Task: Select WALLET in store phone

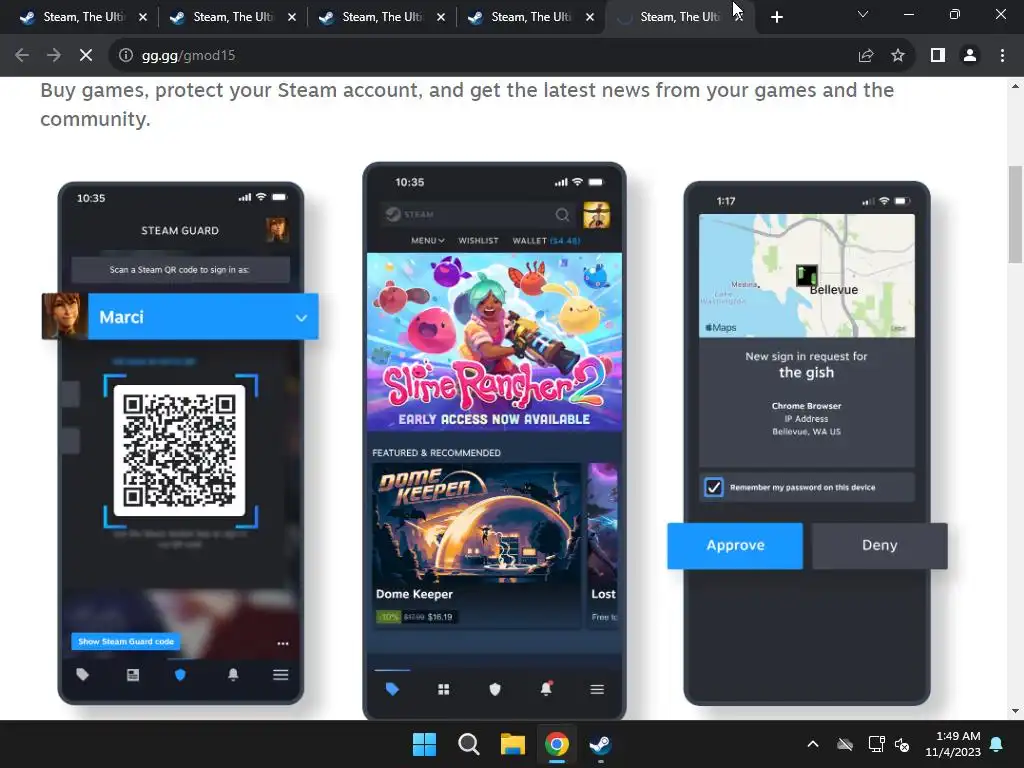Action: pos(546,240)
